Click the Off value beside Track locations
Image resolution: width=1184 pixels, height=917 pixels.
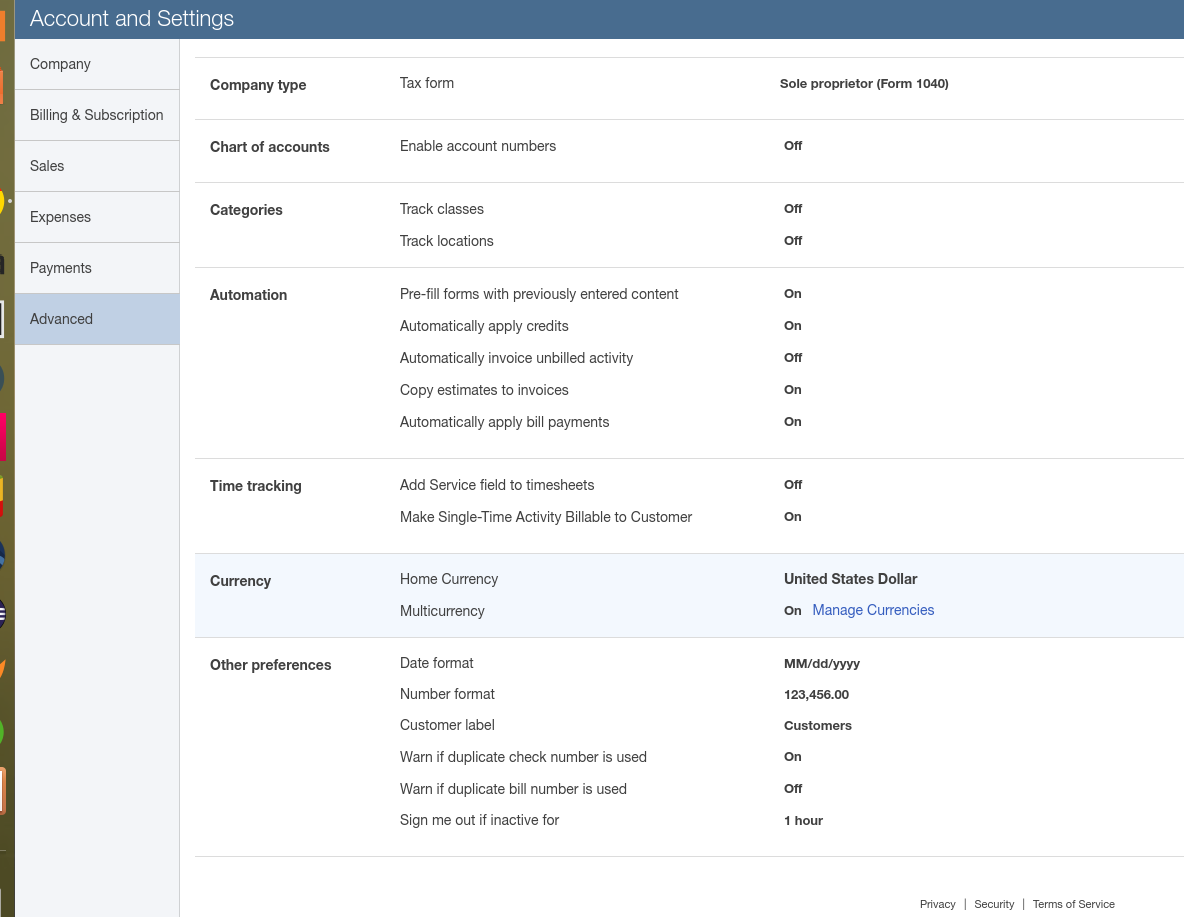[x=793, y=241]
